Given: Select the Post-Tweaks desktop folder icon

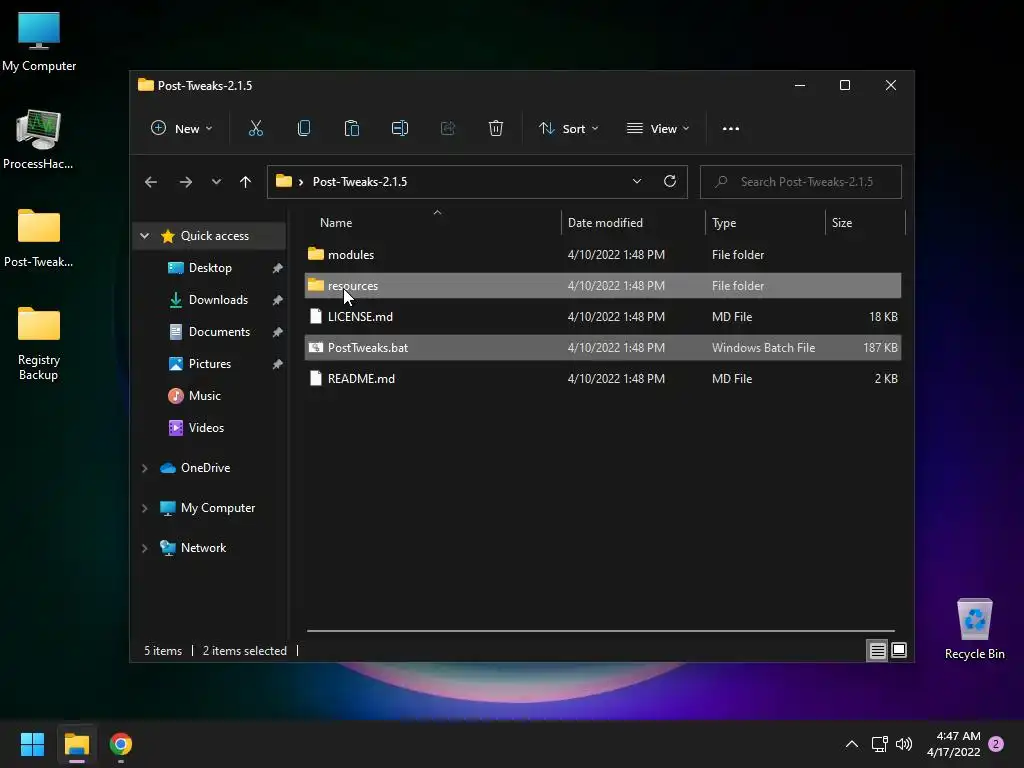Looking at the screenshot, I should tap(39, 238).
